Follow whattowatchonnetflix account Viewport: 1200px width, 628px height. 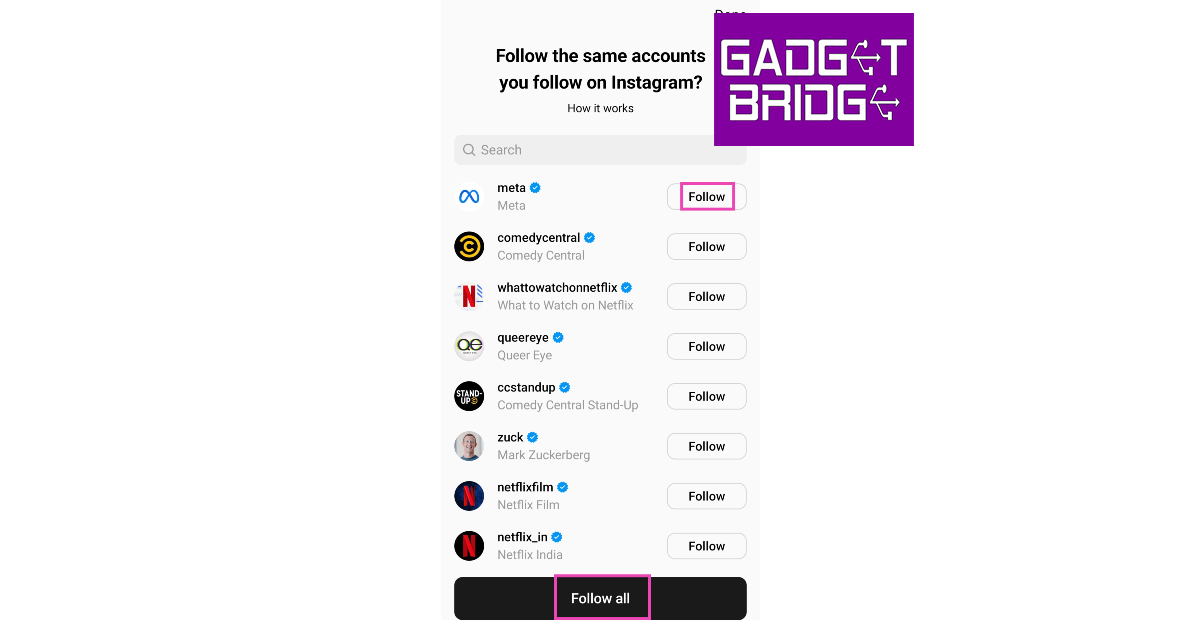[x=707, y=297]
